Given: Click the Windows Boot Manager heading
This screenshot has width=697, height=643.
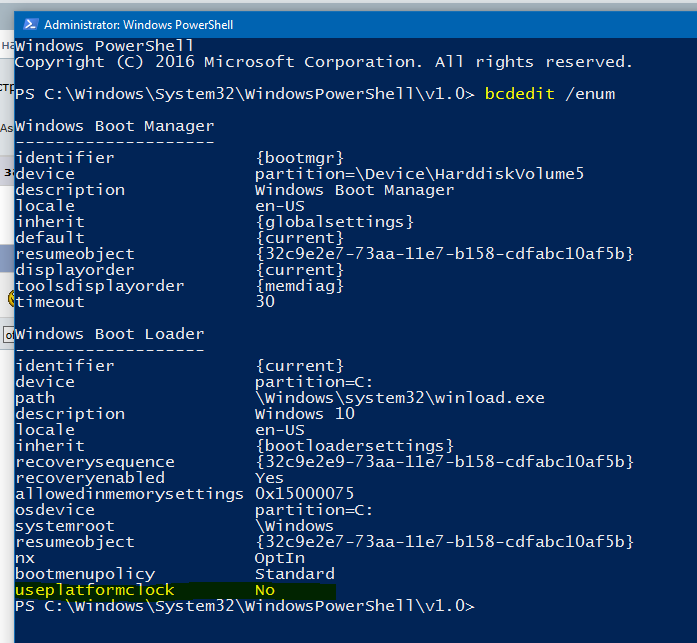Looking at the screenshot, I should click(115, 126).
